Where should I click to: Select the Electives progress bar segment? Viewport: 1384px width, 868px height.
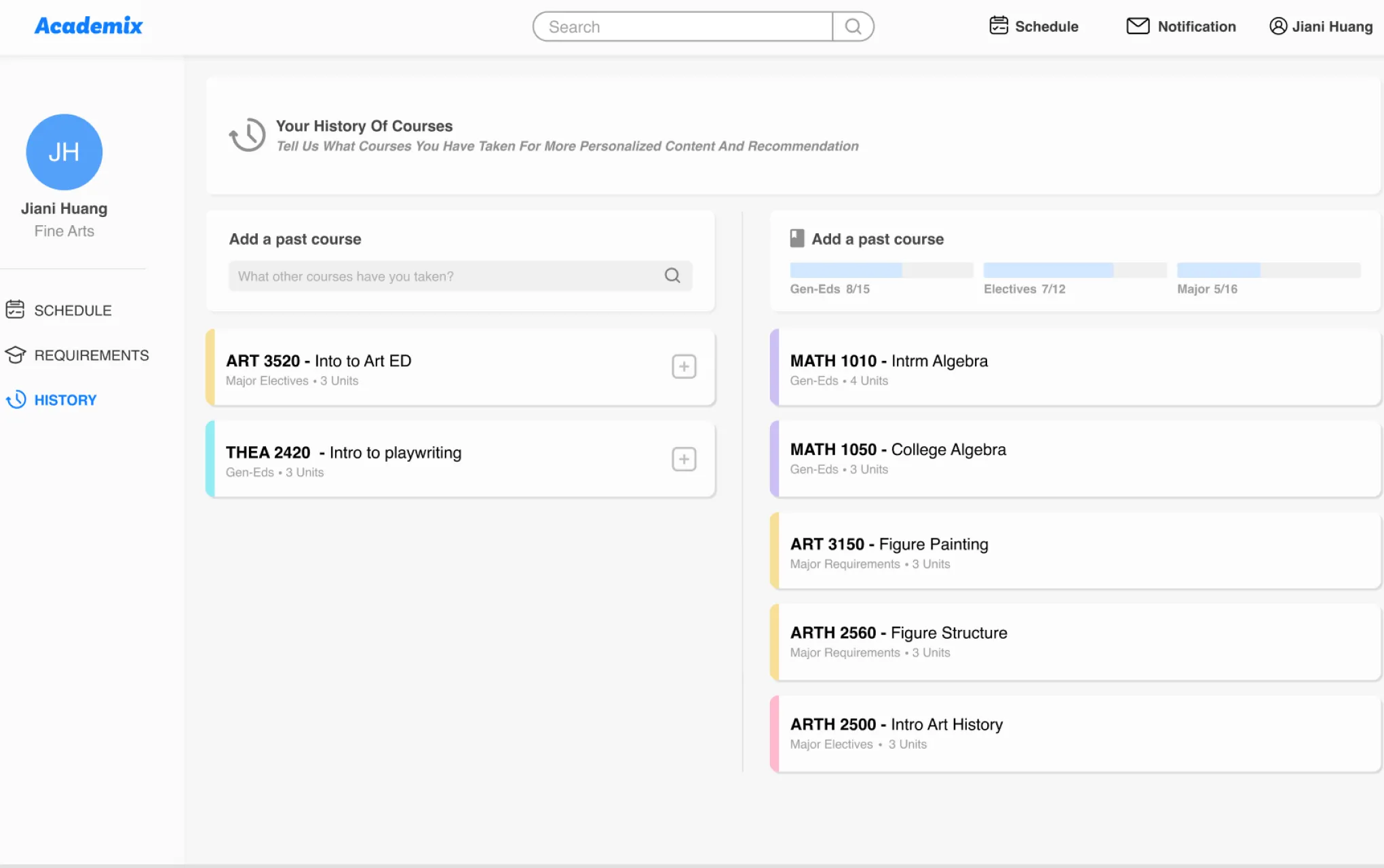point(1074,271)
